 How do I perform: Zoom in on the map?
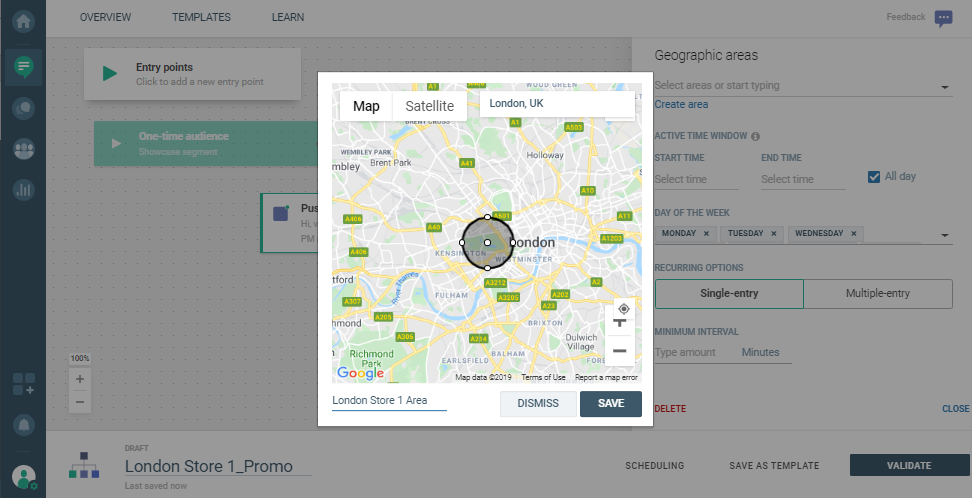coord(620,323)
